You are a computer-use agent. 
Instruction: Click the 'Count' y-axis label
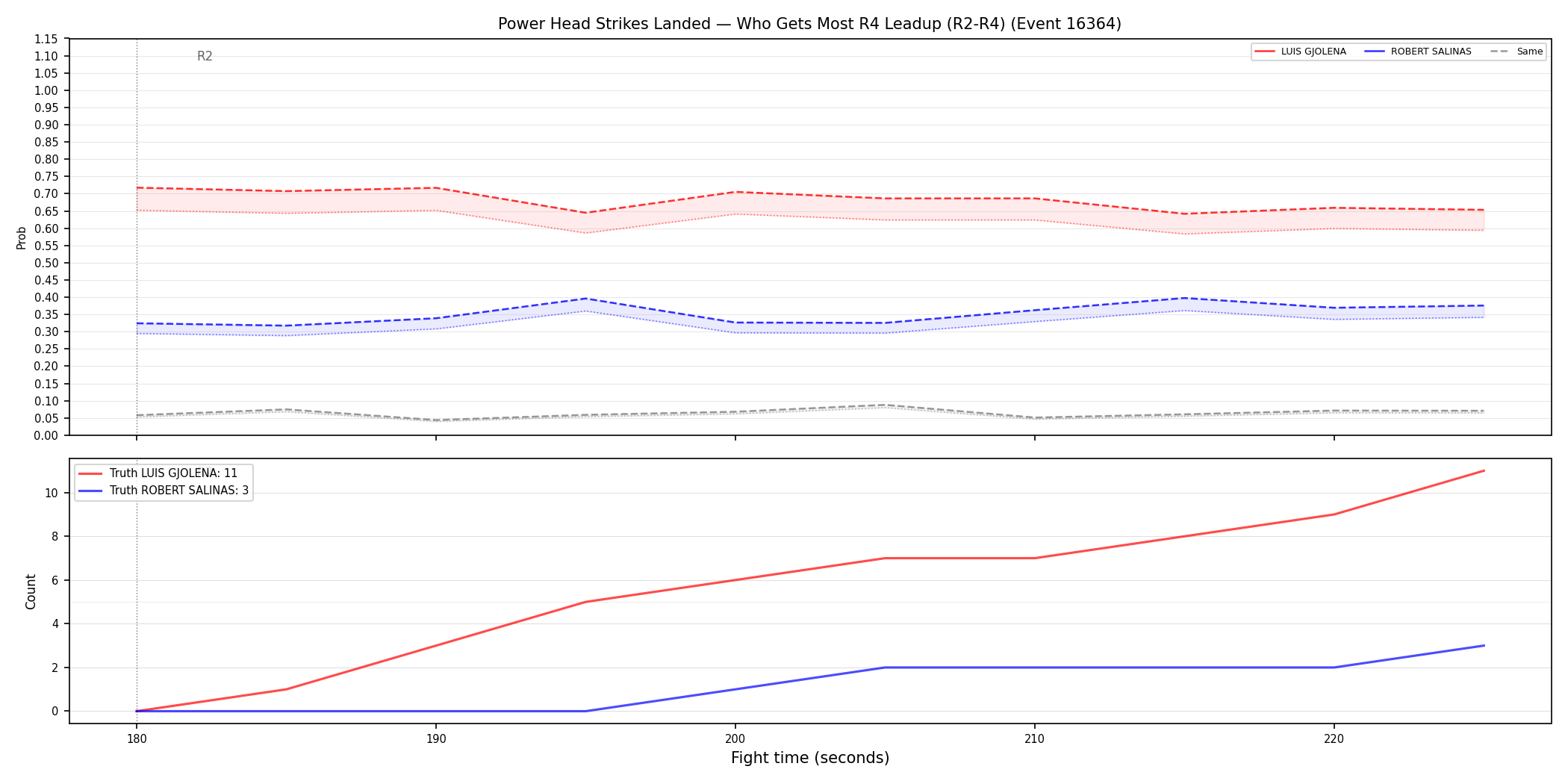[31, 591]
